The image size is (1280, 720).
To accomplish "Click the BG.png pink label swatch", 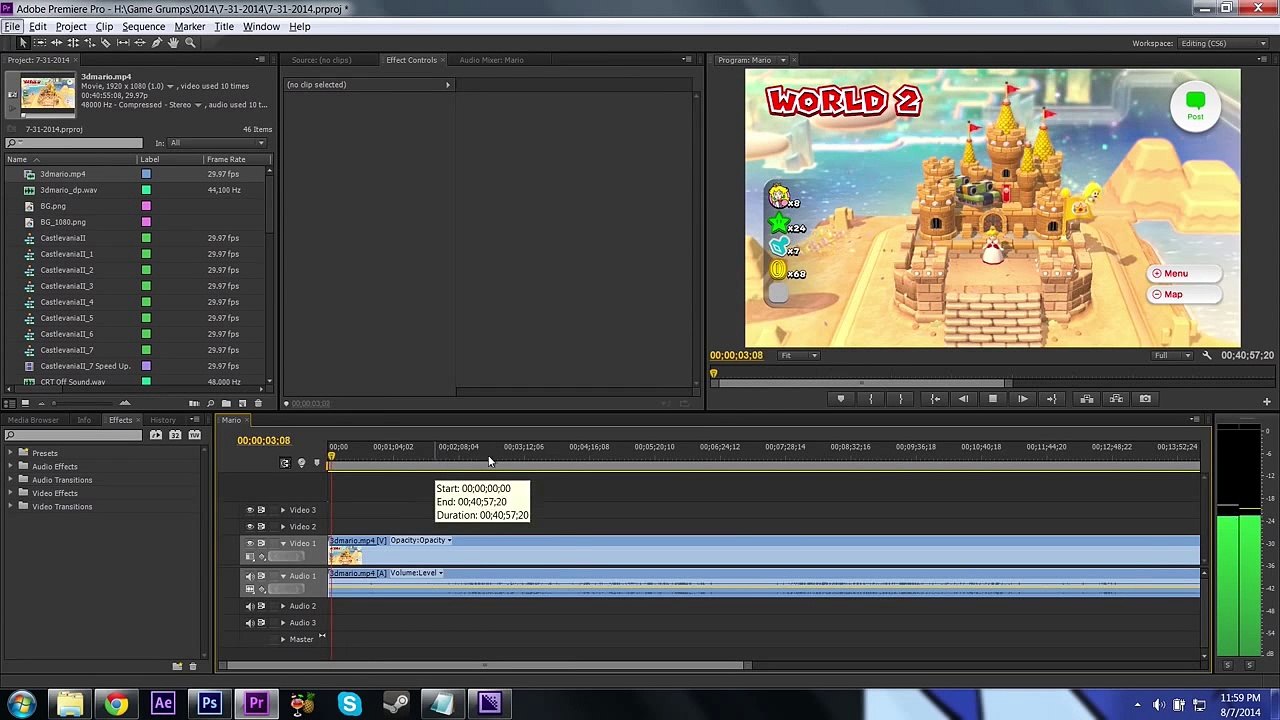I will point(146,206).
